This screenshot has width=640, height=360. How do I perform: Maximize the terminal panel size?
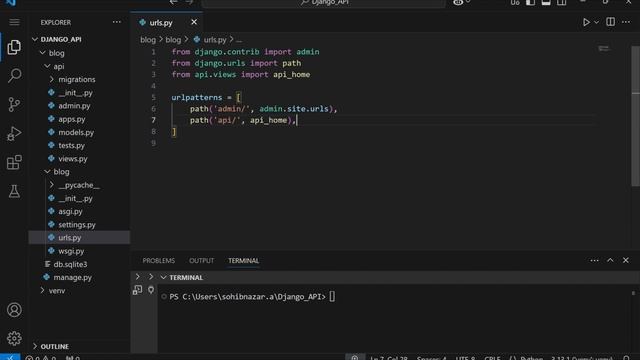pos(610,260)
